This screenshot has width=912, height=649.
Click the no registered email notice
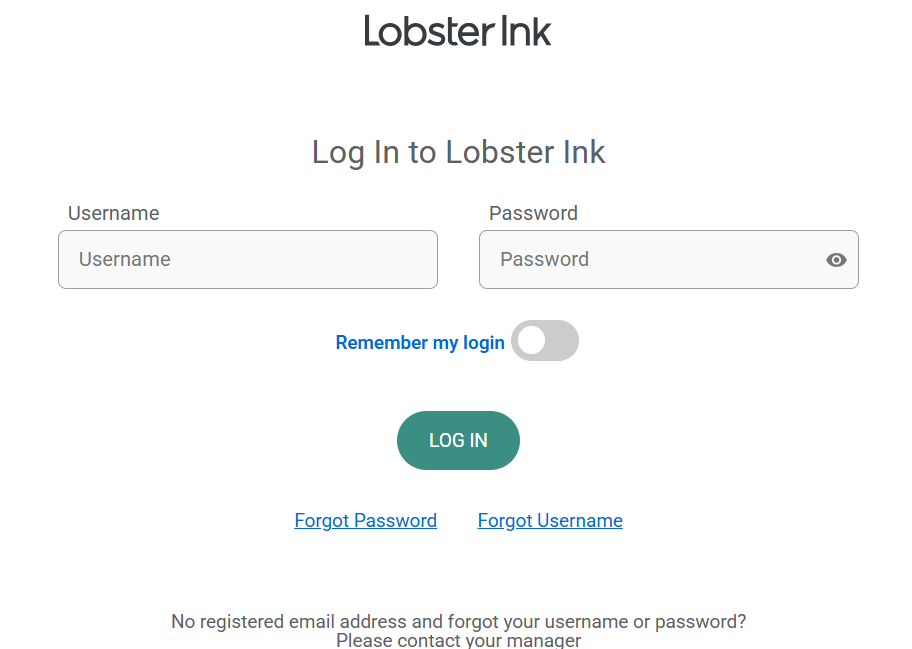tap(457, 621)
